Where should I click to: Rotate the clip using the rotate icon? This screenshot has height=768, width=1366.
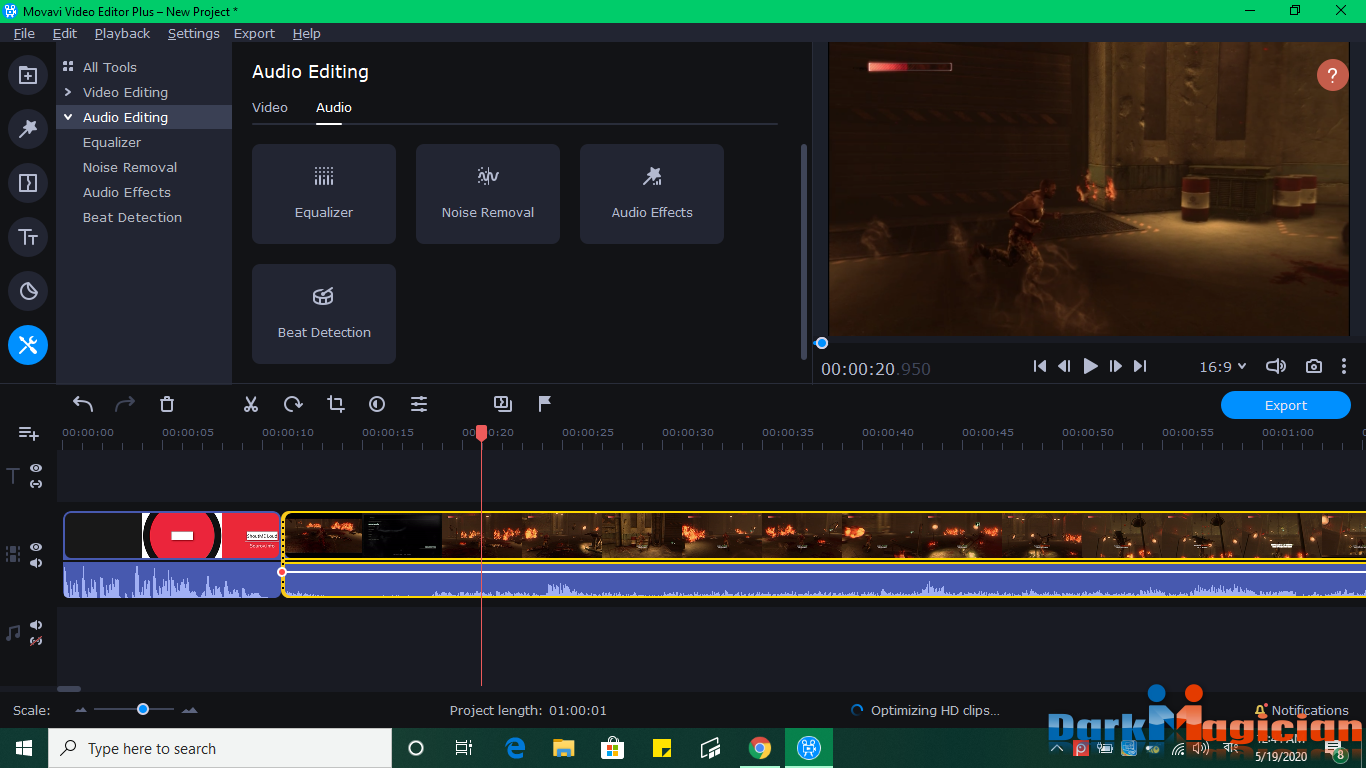tap(293, 404)
